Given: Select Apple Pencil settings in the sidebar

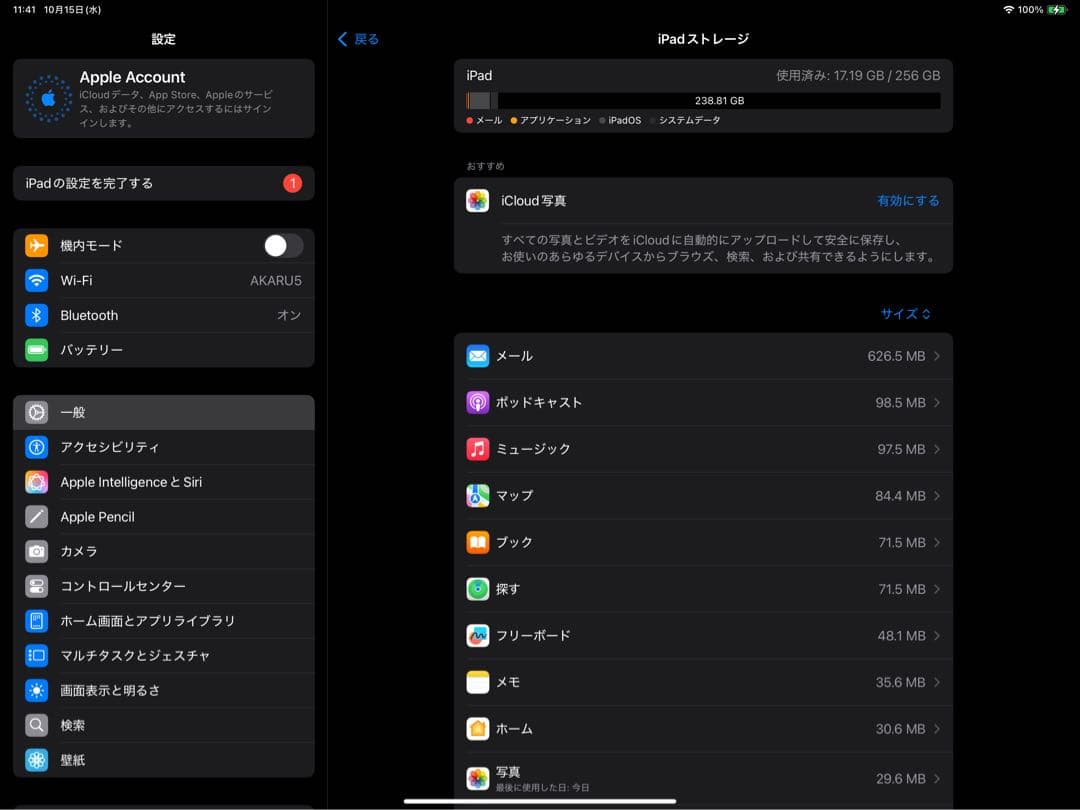Looking at the screenshot, I should [x=163, y=516].
